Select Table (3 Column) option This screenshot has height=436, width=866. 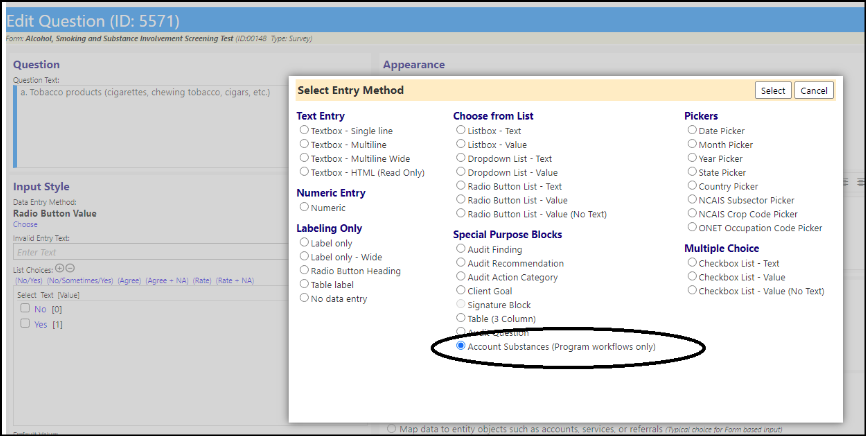point(461,318)
